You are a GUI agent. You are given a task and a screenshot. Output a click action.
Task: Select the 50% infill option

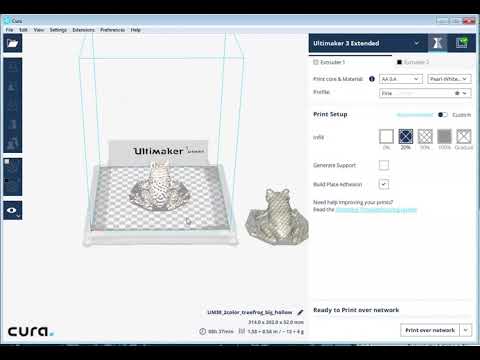click(x=425, y=136)
